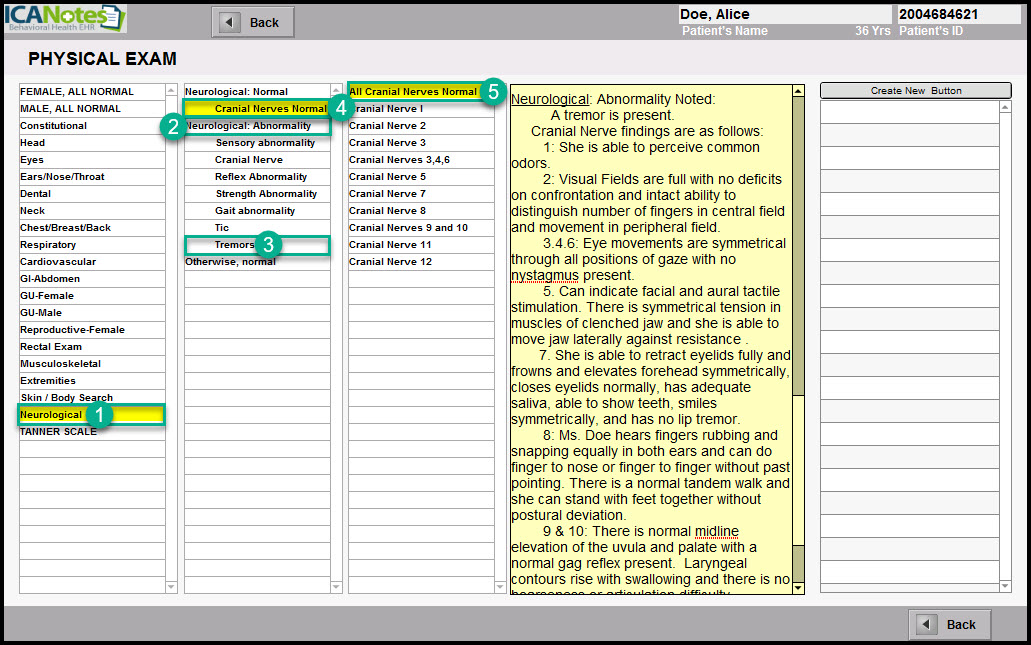Select Gait abnormality item
This screenshot has height=645, width=1031.
click(x=255, y=211)
